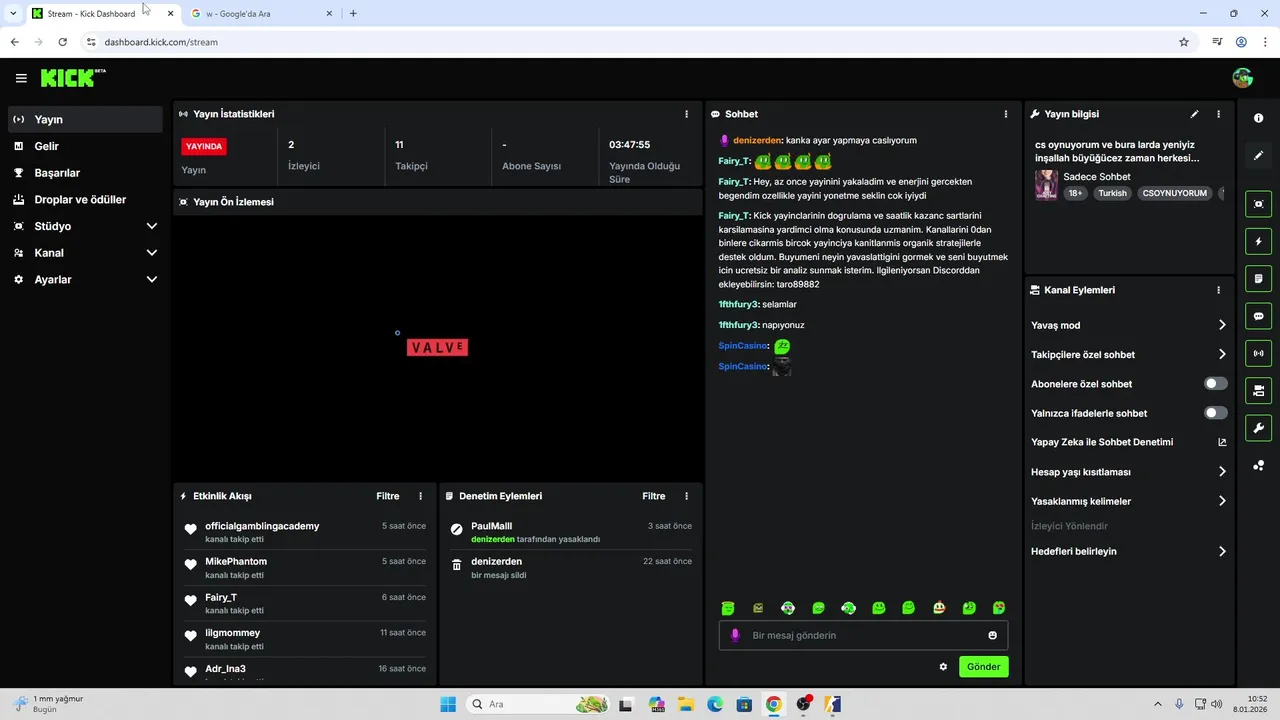Image resolution: width=1280 pixels, height=720 pixels.
Task: Open Yasaklanmış kelimeler settings
Action: [1128, 501]
